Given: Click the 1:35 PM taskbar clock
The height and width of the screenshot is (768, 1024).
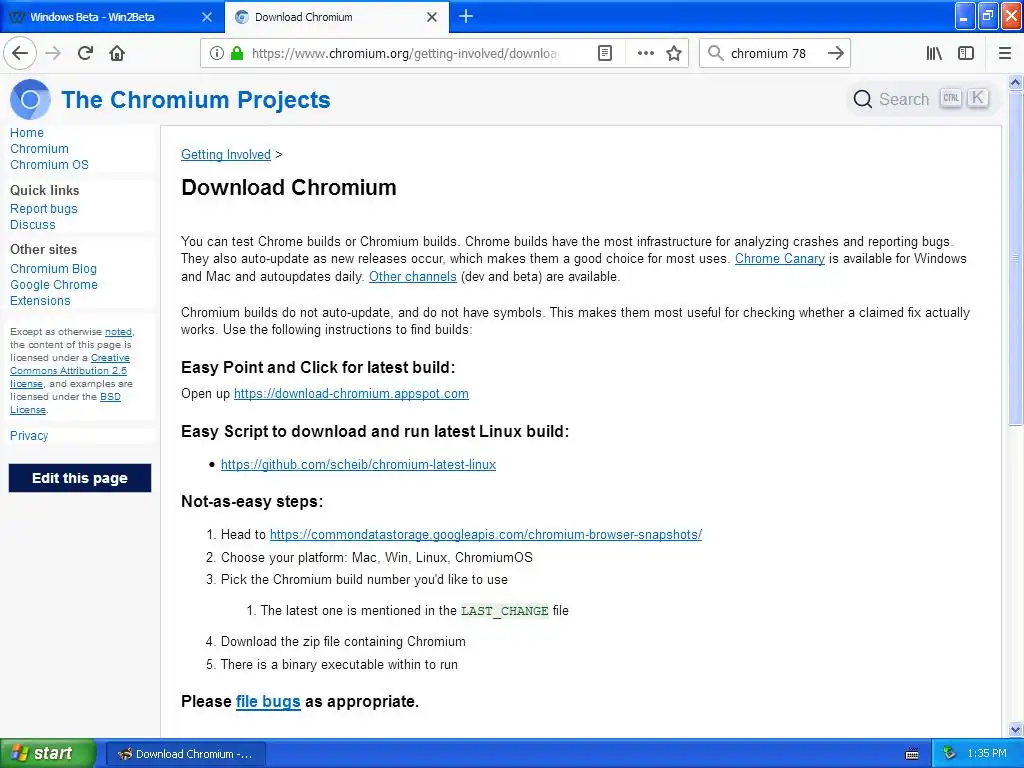Looking at the screenshot, I should pyautogui.click(x=987, y=754).
